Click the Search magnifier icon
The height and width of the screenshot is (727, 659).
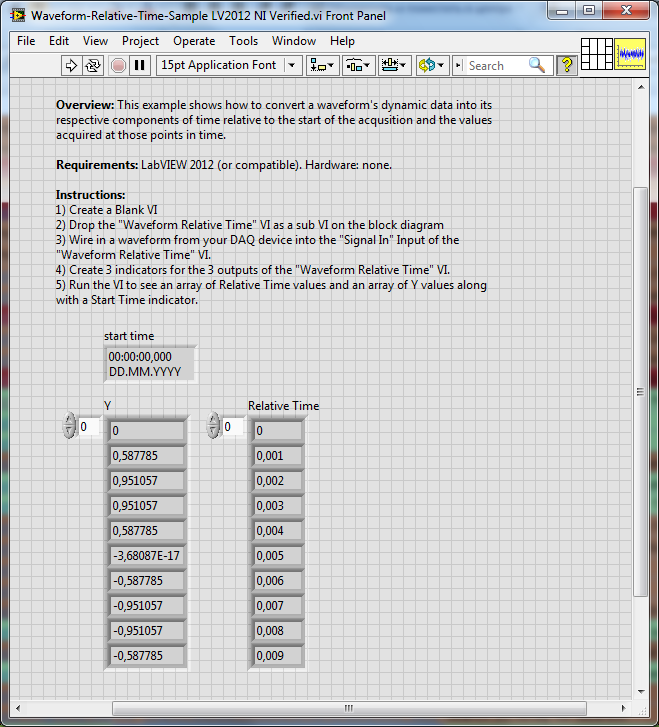point(537,65)
